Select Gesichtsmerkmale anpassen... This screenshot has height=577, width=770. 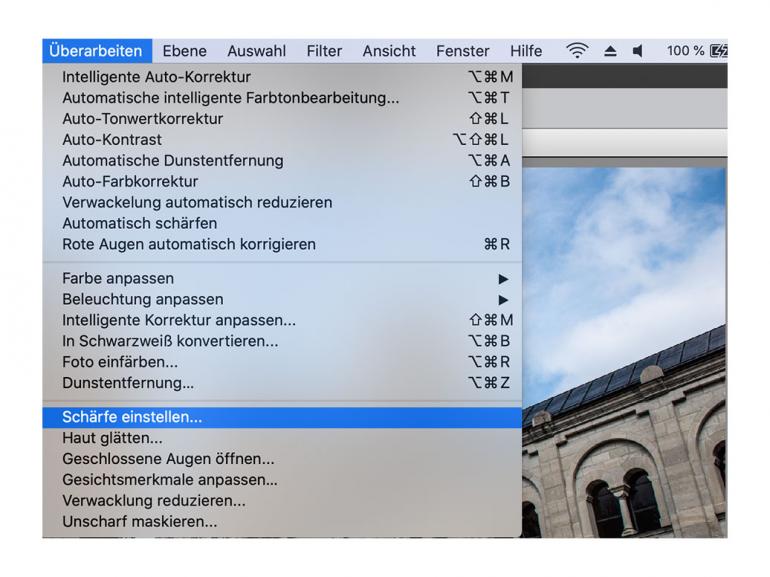point(282,480)
